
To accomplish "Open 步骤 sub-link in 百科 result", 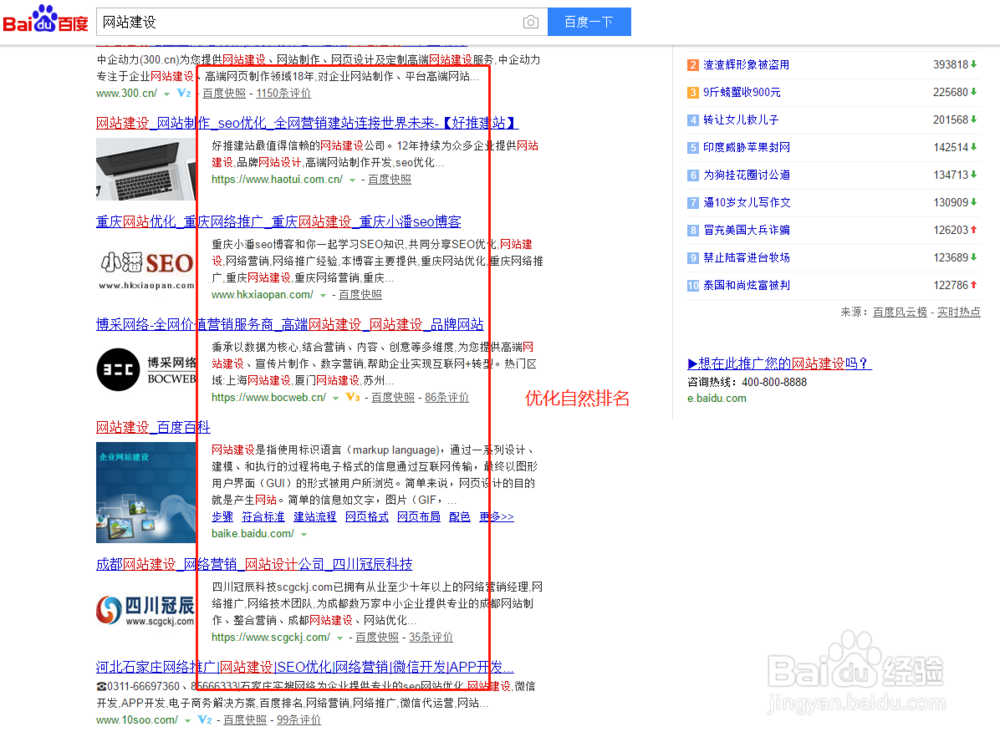I will [x=223, y=516].
